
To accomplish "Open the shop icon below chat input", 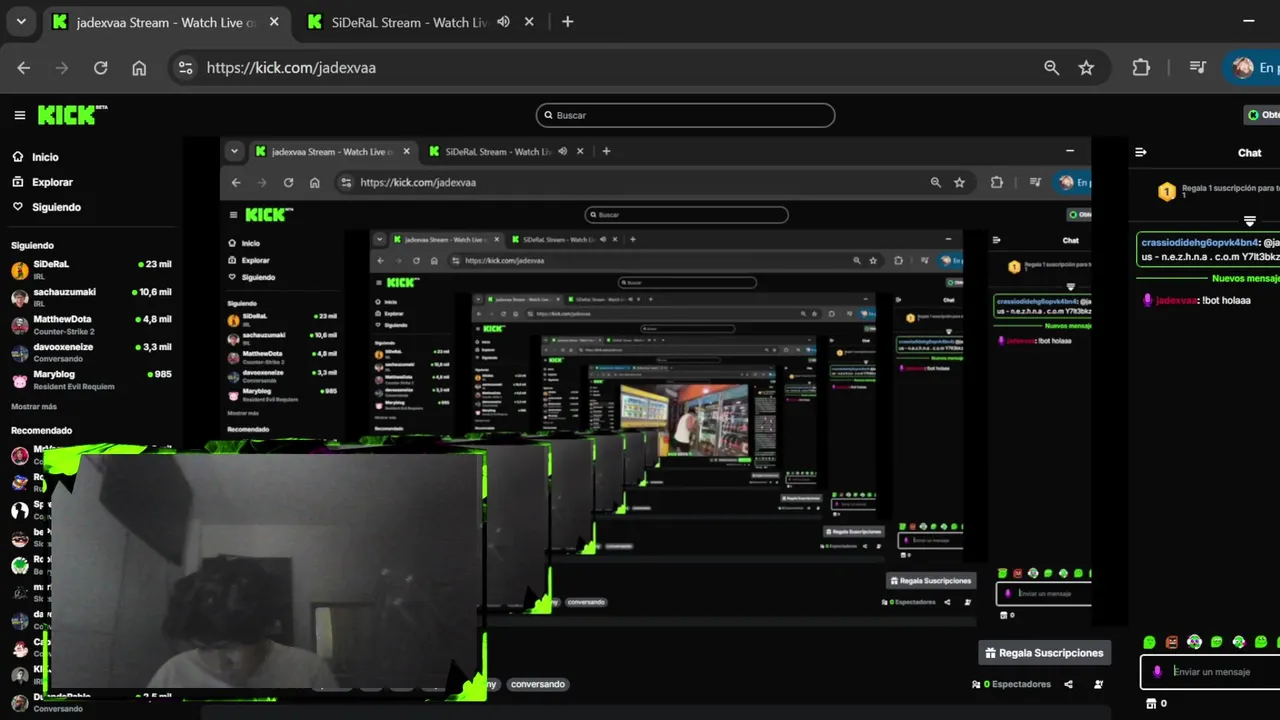I will 1150,703.
